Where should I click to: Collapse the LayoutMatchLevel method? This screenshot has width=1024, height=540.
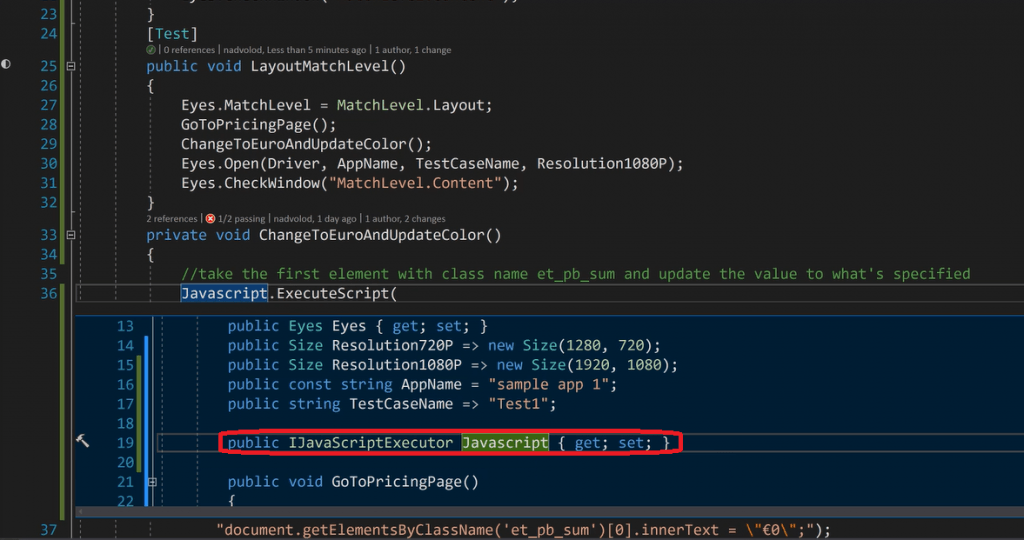point(70,67)
